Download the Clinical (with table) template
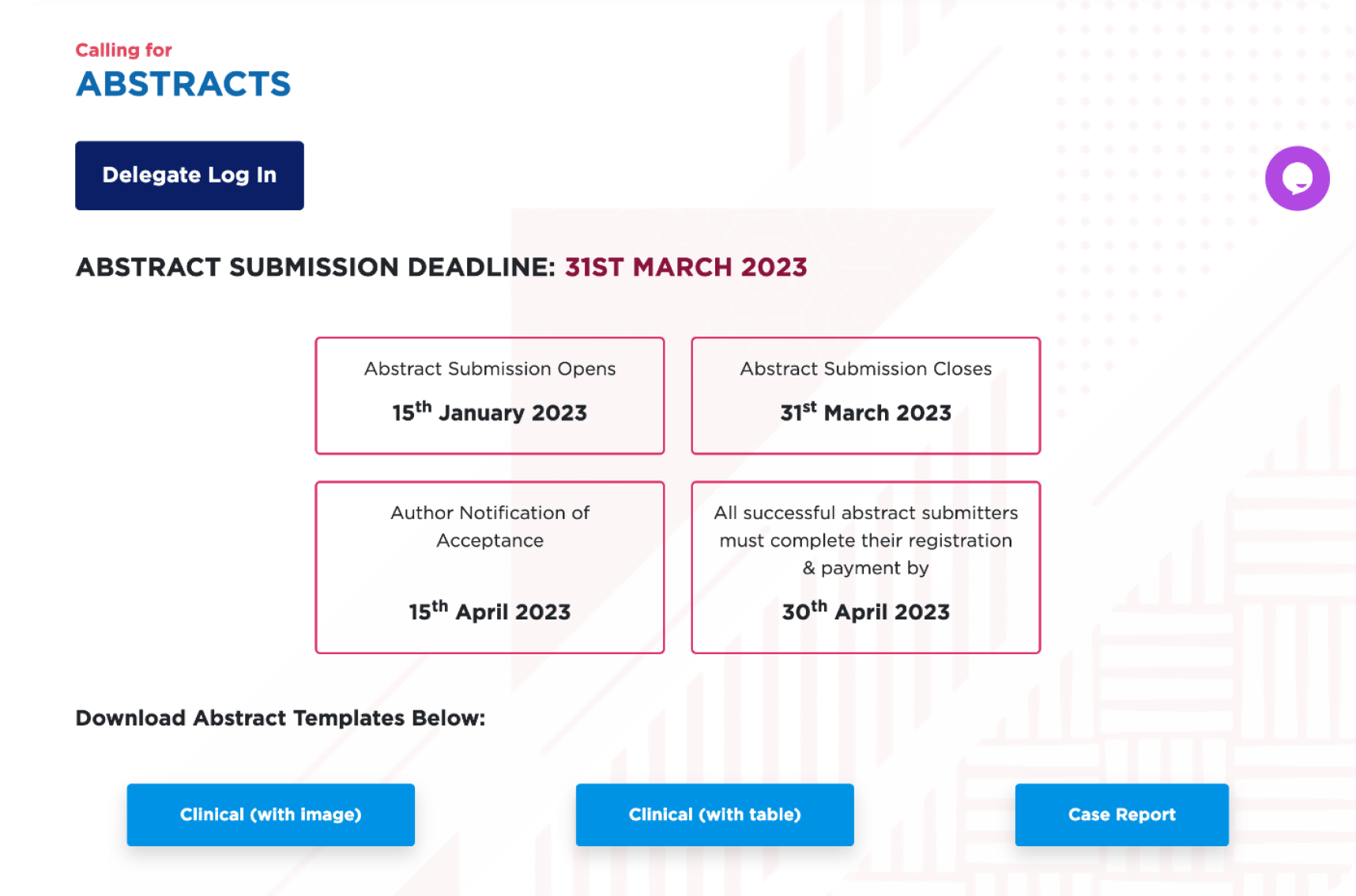 [x=714, y=815]
